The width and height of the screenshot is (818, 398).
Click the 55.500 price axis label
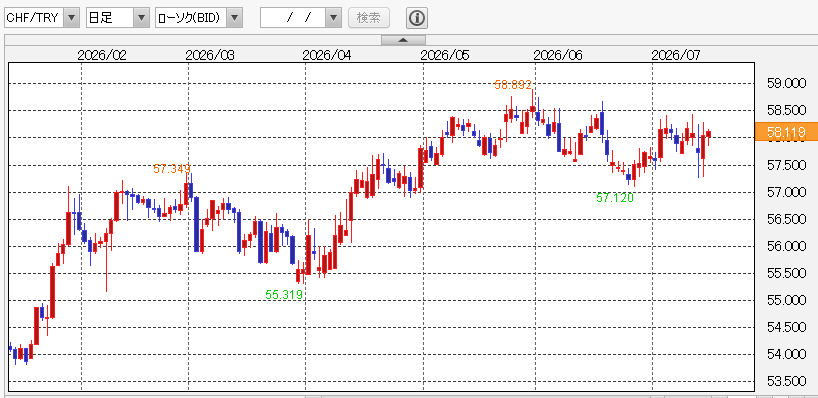(786, 273)
